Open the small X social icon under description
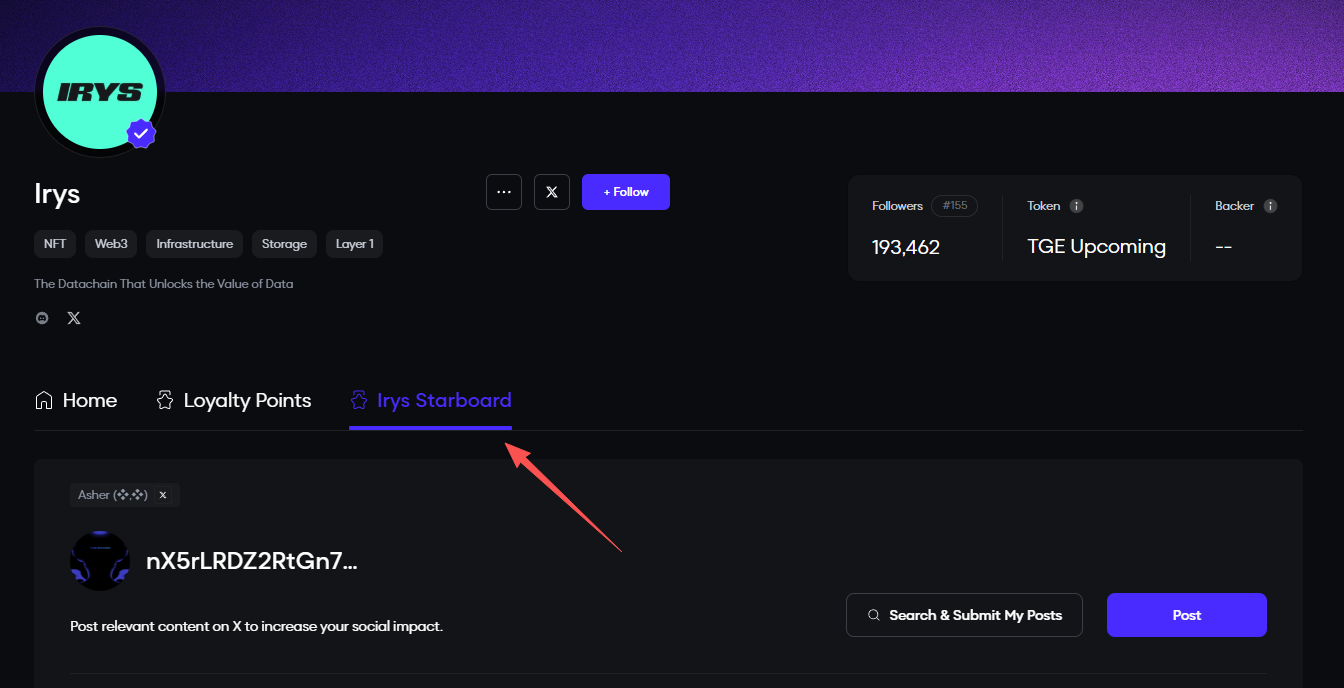1344x688 pixels. pyautogui.click(x=74, y=318)
